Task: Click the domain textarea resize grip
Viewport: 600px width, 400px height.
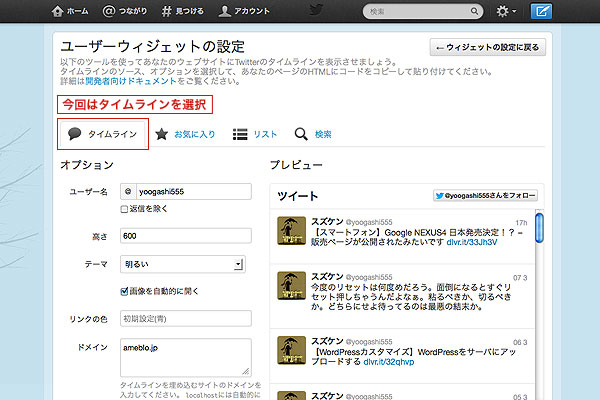Action: [x=246, y=371]
